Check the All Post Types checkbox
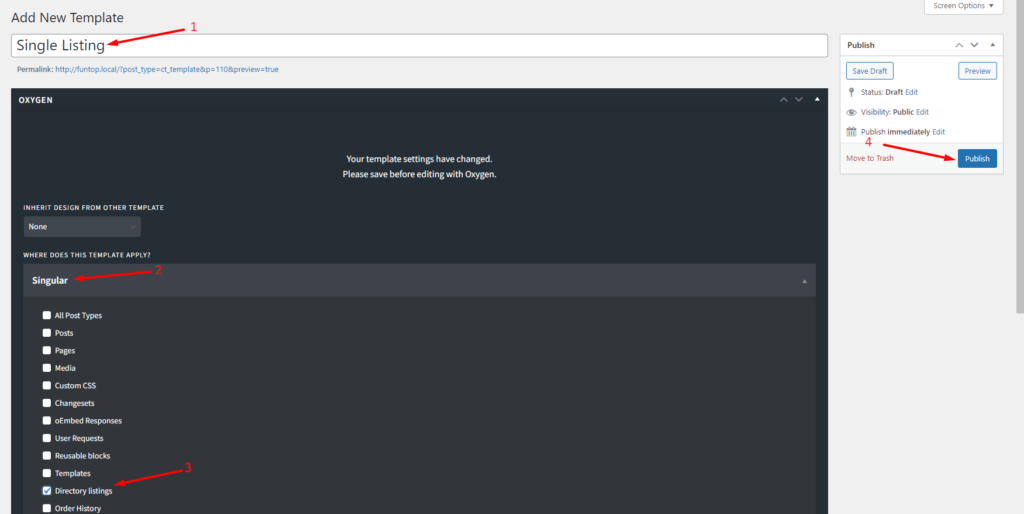The height and width of the screenshot is (514, 1024). click(47, 315)
